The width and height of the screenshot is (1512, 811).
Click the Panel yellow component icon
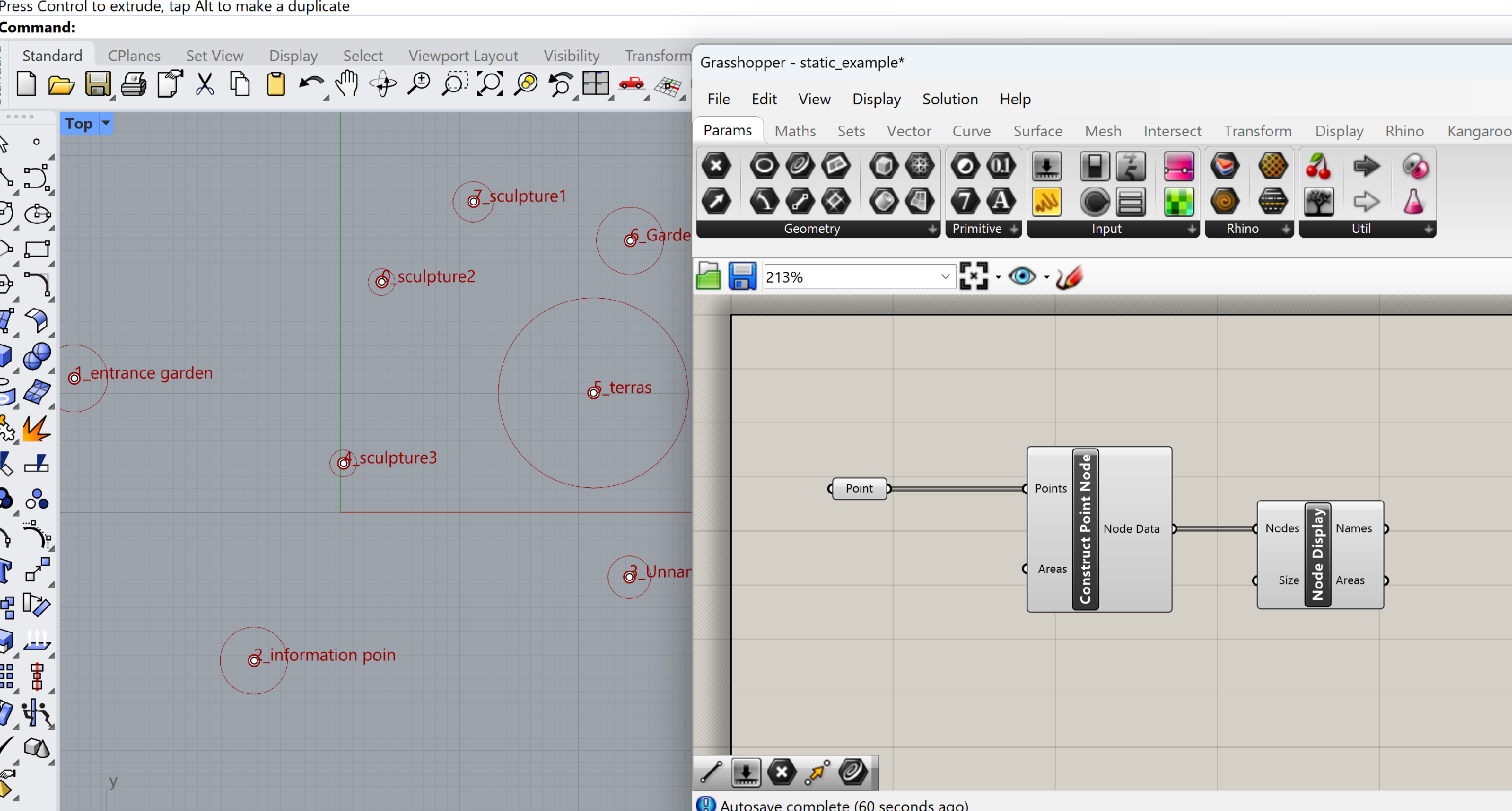point(1046,202)
